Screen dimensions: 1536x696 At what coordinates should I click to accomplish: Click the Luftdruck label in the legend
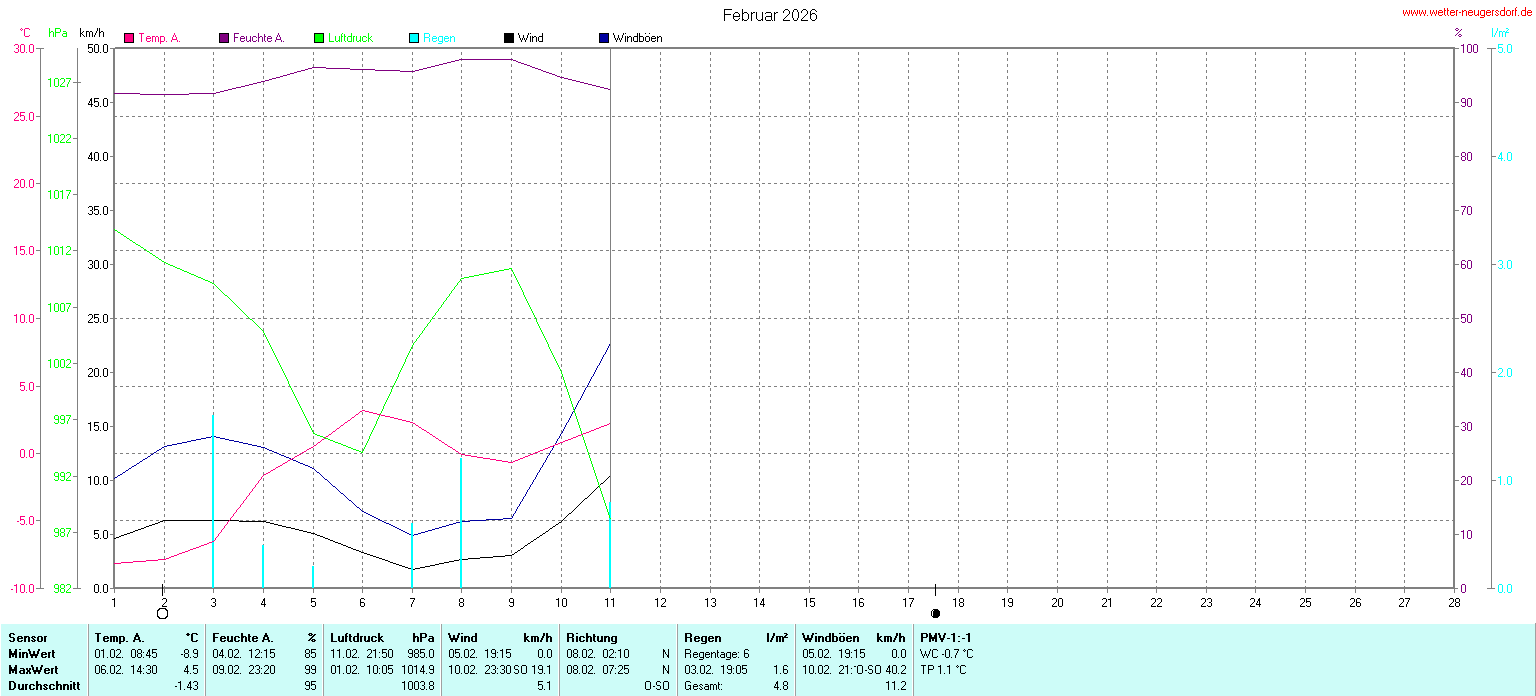click(350, 38)
